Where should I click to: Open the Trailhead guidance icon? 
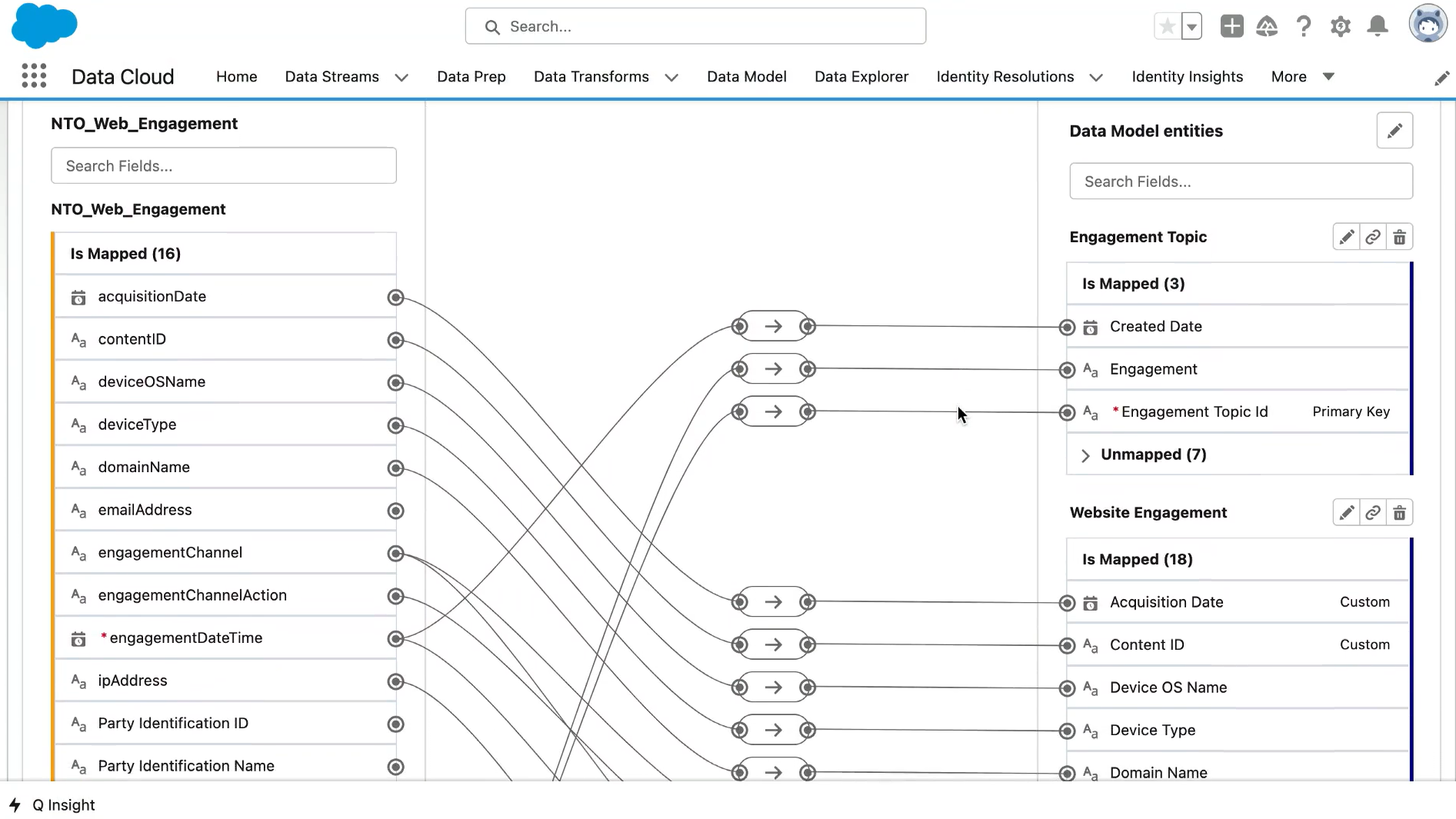point(1267,26)
